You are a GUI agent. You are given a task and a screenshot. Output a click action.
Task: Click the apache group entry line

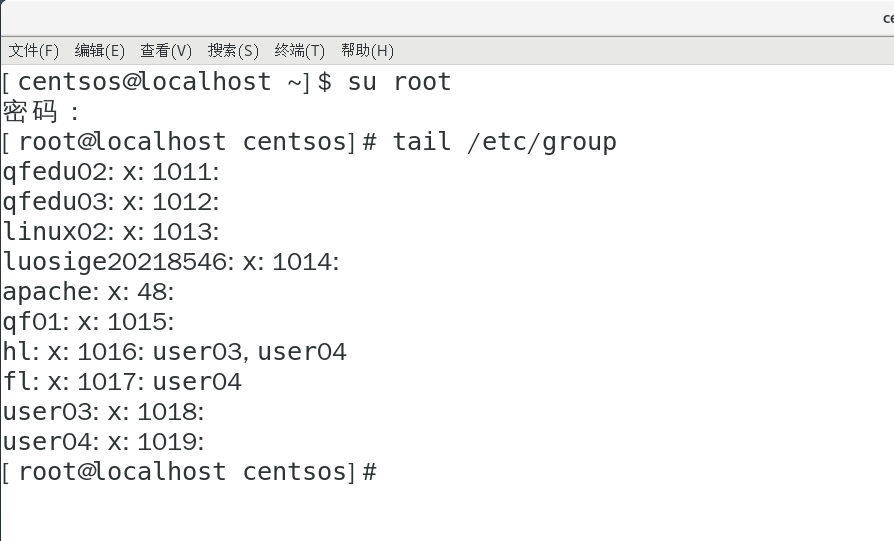click(88, 292)
